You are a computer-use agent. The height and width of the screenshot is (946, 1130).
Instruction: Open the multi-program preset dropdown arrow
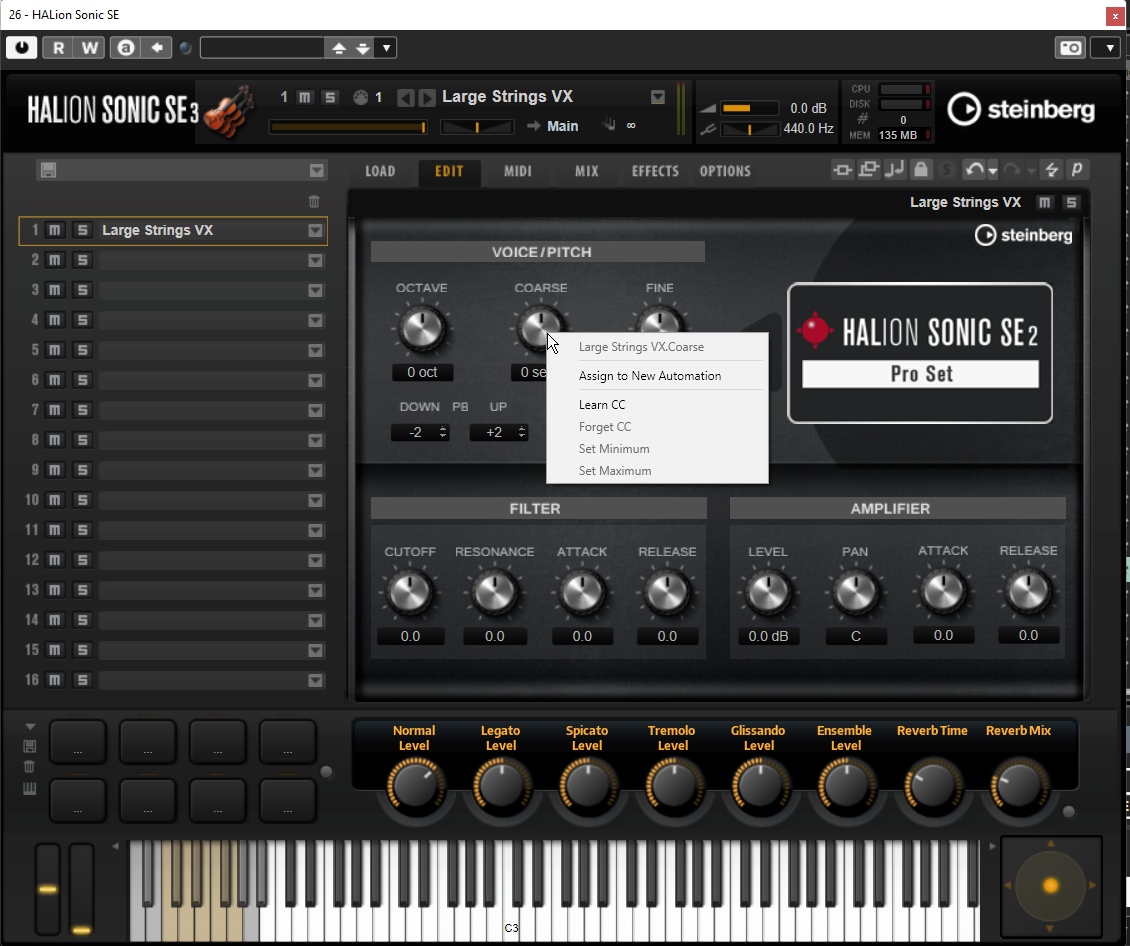pos(316,170)
